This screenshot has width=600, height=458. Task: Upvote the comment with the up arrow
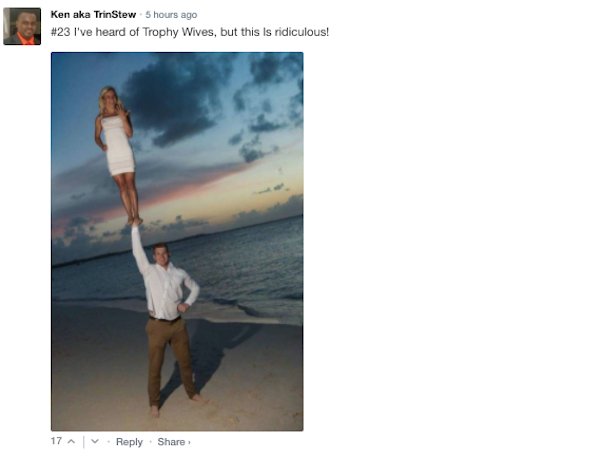pos(71,442)
